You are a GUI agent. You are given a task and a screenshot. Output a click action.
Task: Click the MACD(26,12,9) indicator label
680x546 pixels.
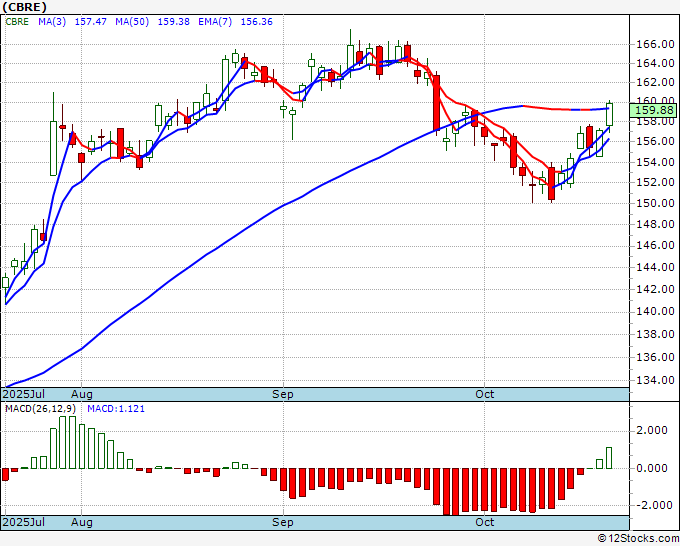[40, 409]
